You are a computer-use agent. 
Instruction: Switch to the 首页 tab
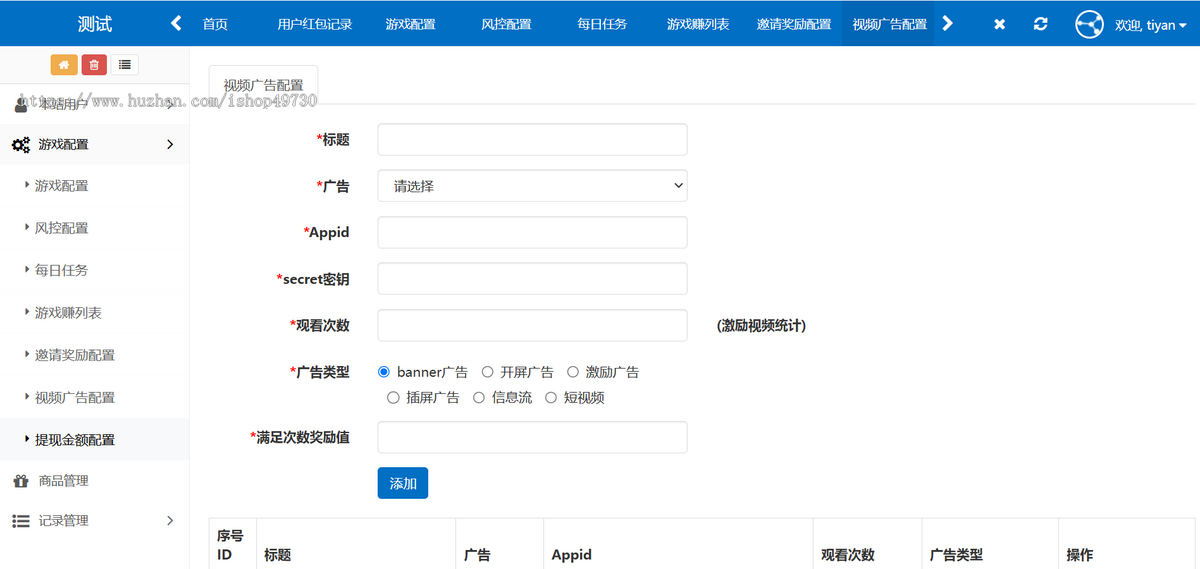(215, 24)
